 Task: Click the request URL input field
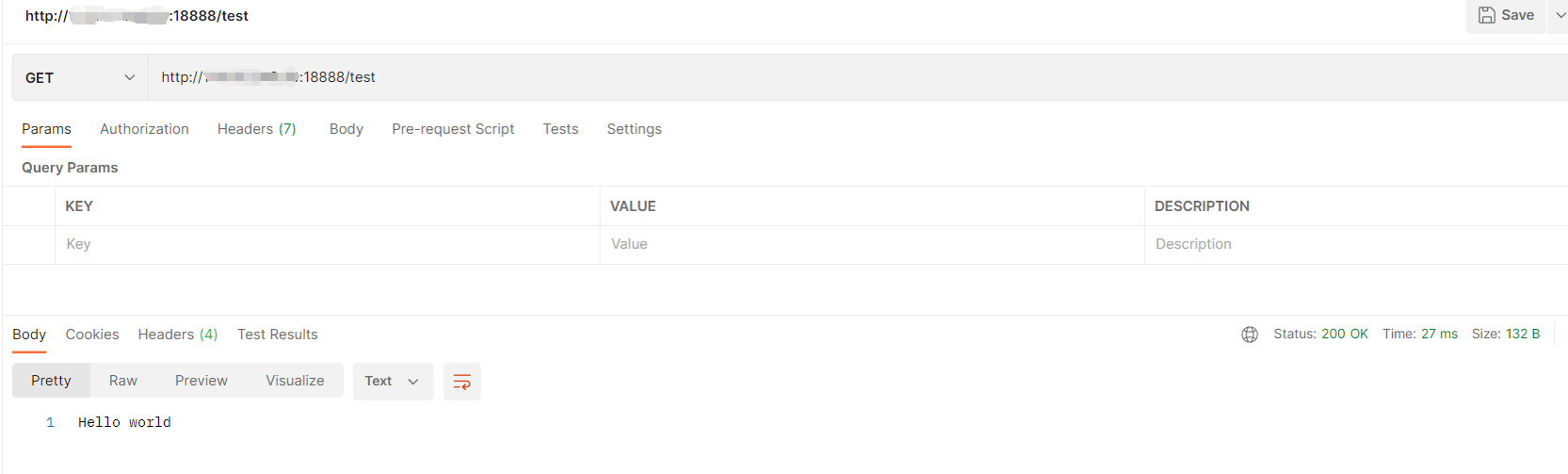(x=848, y=77)
